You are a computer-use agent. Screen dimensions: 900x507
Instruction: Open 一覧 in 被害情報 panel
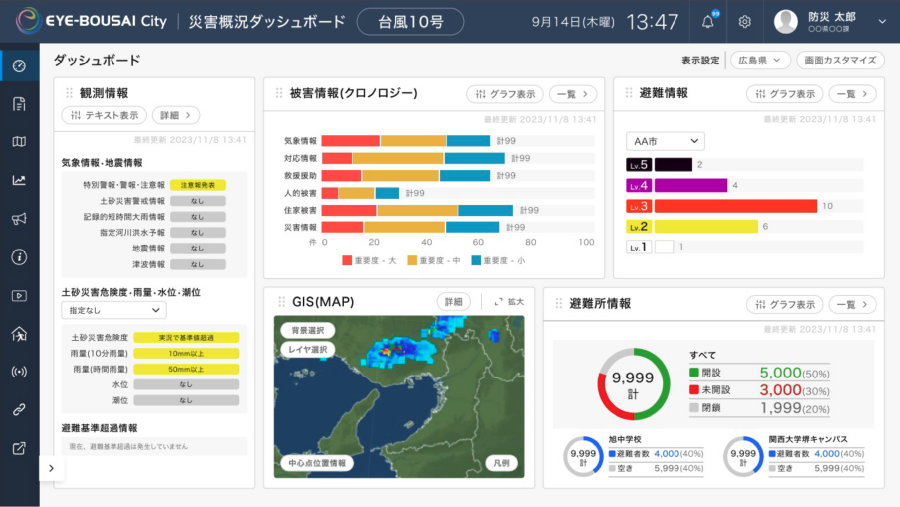coord(573,94)
